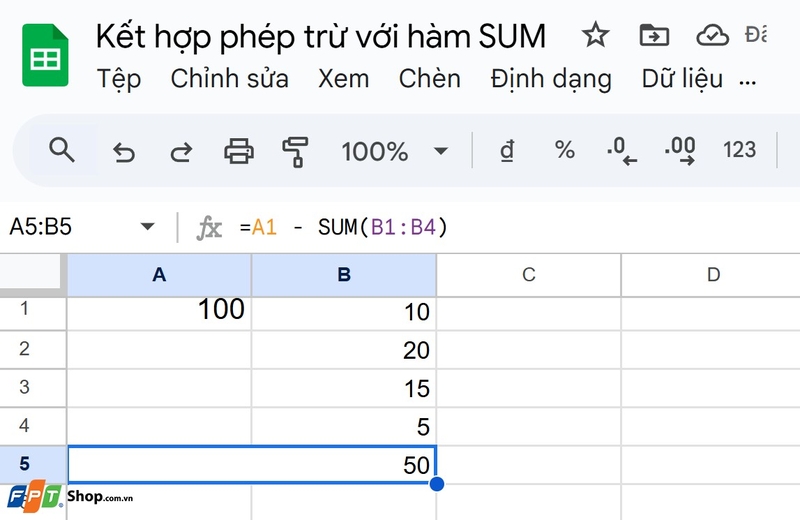Open the Chèn menu
This screenshot has height=520, width=800.
click(x=430, y=79)
